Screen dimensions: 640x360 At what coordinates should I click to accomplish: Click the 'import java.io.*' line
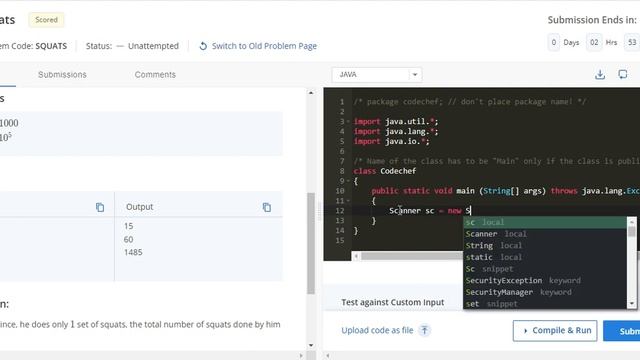(x=391, y=141)
